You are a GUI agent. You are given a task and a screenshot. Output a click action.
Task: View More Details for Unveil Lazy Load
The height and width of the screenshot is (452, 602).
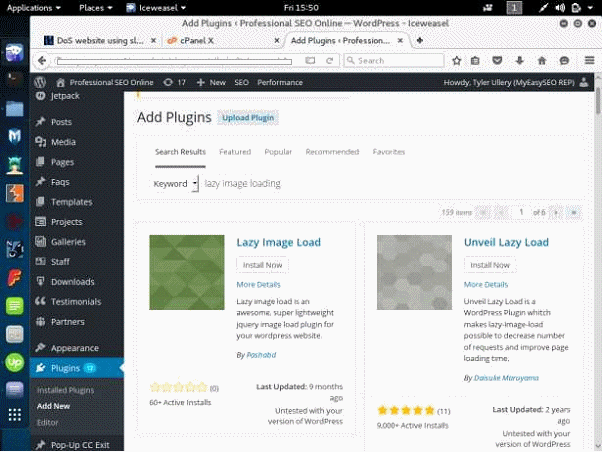tap(486, 285)
